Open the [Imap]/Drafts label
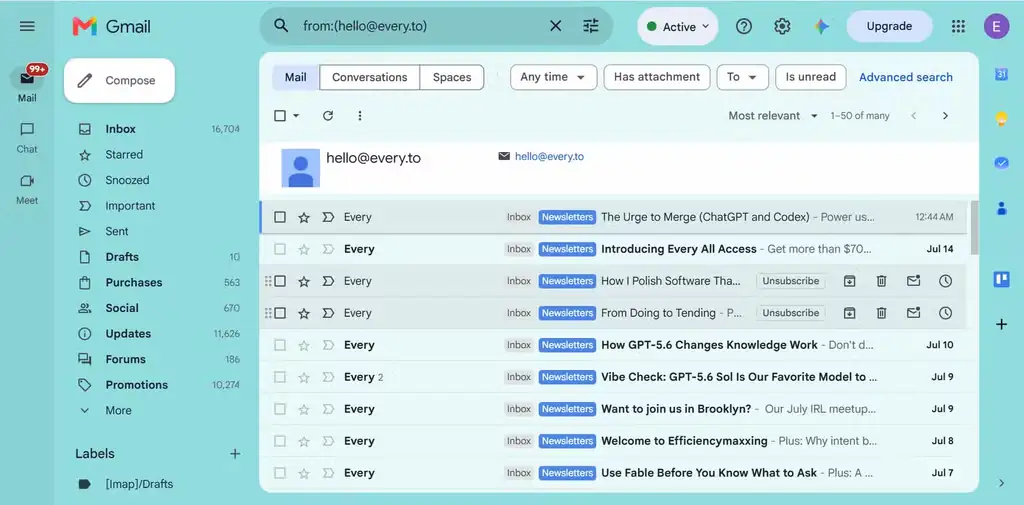1024x505 pixels. point(139,484)
